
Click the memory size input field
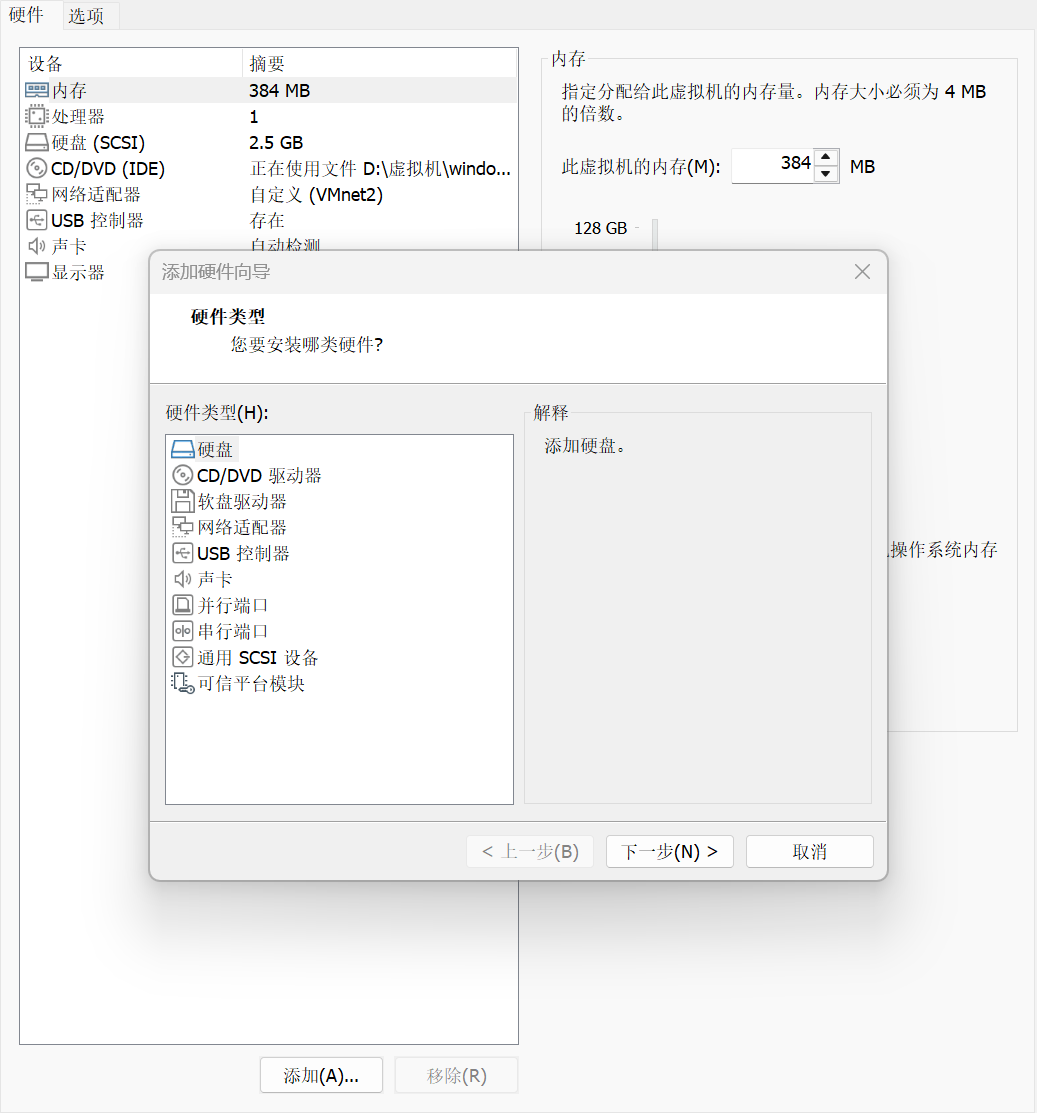click(772, 165)
